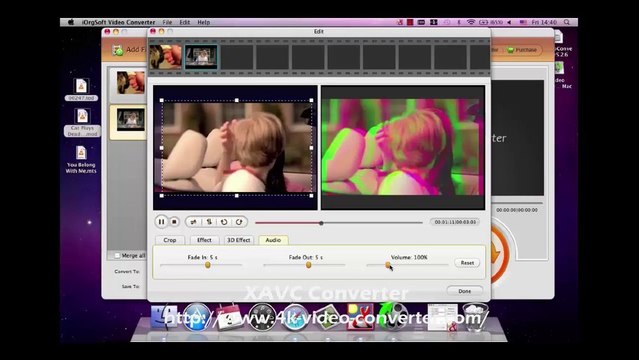
Task: Open Finder from the Dock
Action: pyautogui.click(x=164, y=317)
